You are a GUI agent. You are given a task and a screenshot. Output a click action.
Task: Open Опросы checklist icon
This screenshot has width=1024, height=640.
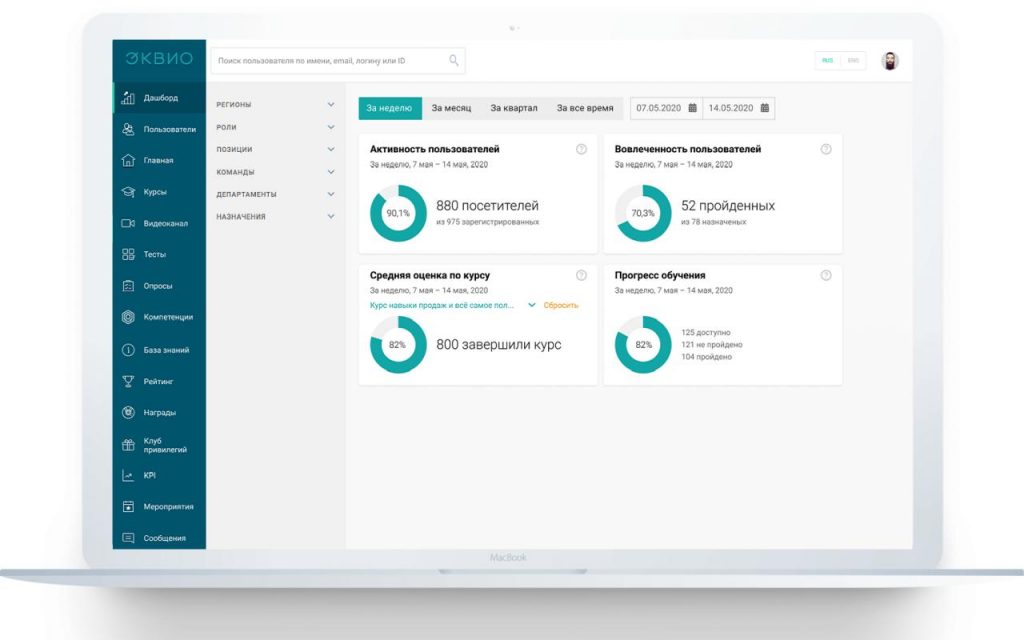pyautogui.click(x=128, y=286)
